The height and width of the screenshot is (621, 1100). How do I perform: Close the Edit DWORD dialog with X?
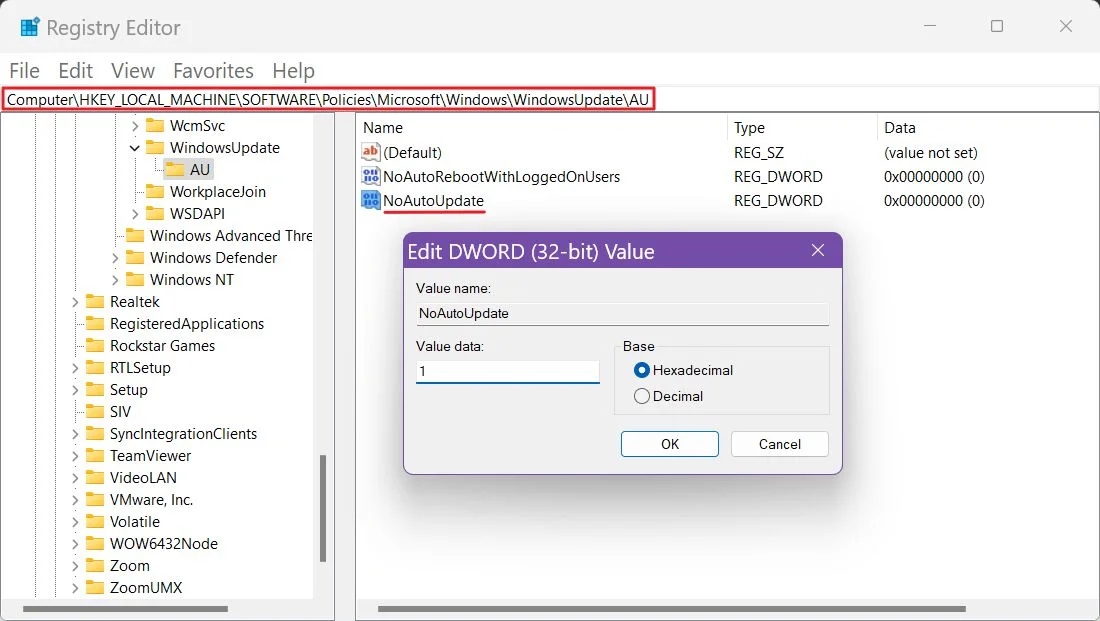[818, 251]
